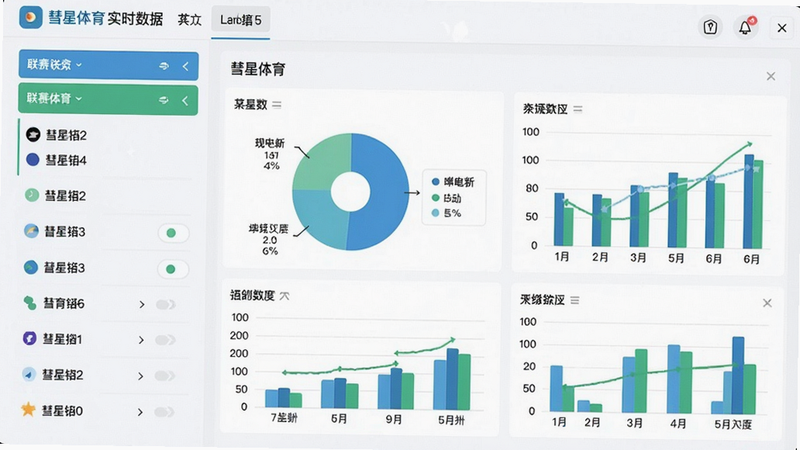
Task: Select the 彗育擂6 label in the sidebar
Action: click(x=64, y=304)
